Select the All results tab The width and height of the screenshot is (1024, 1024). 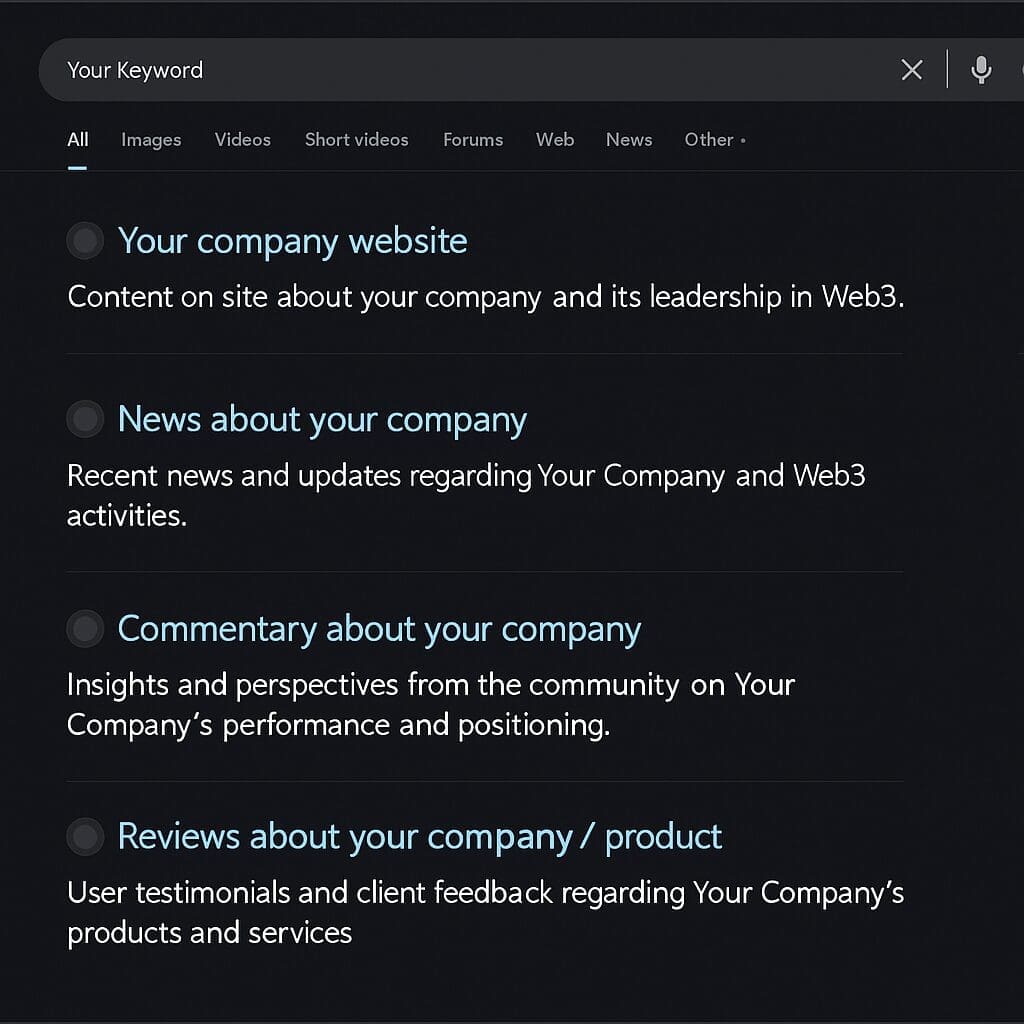[x=78, y=140]
